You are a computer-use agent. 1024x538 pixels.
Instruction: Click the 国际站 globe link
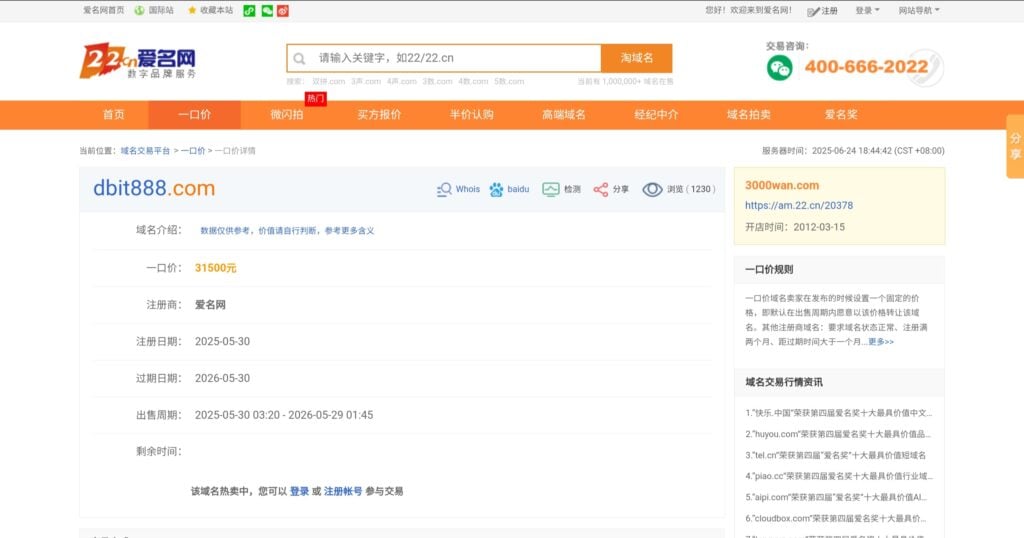click(x=154, y=10)
